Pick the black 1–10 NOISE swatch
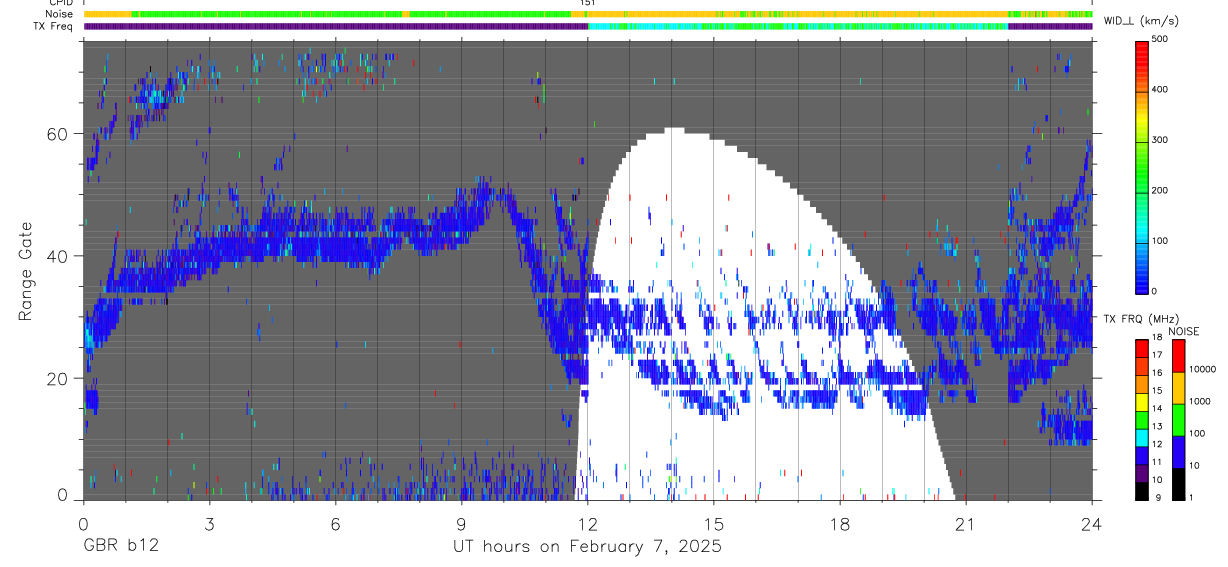The width and height of the screenshot is (1228, 567). click(x=1177, y=483)
